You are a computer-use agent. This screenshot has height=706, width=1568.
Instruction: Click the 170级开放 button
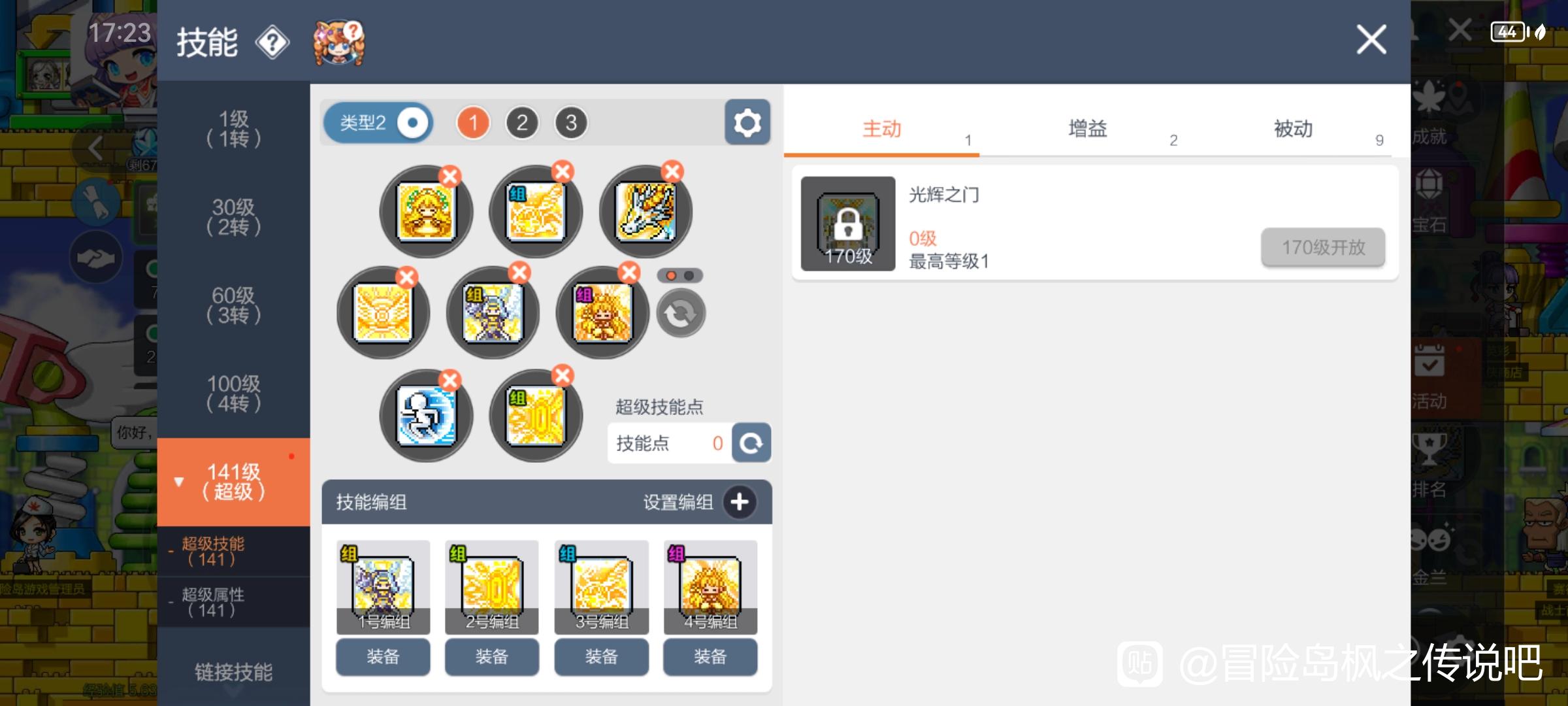click(1323, 247)
